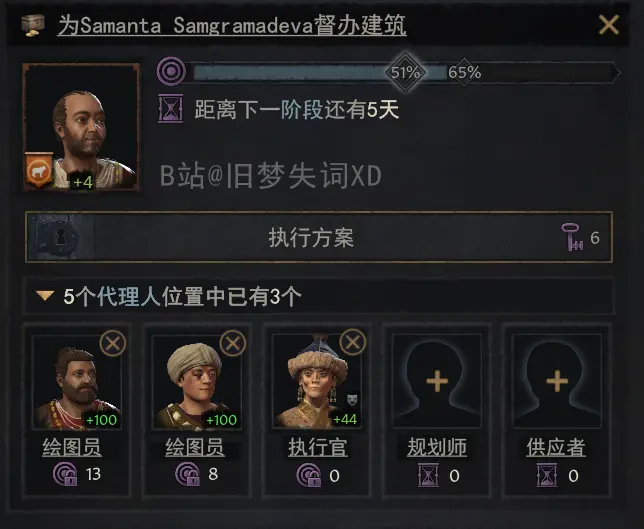Open Samanta Samgramadeva's target portrait
This screenshot has height=529, width=644.
(x=81, y=127)
